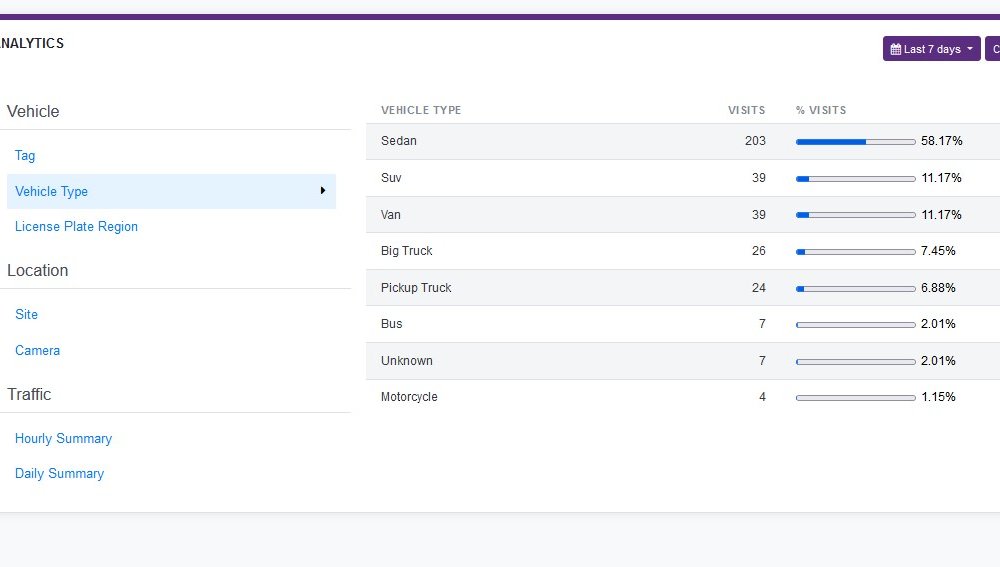Click the Vehicle Type column header
This screenshot has height=567, width=1000.
(x=421, y=110)
